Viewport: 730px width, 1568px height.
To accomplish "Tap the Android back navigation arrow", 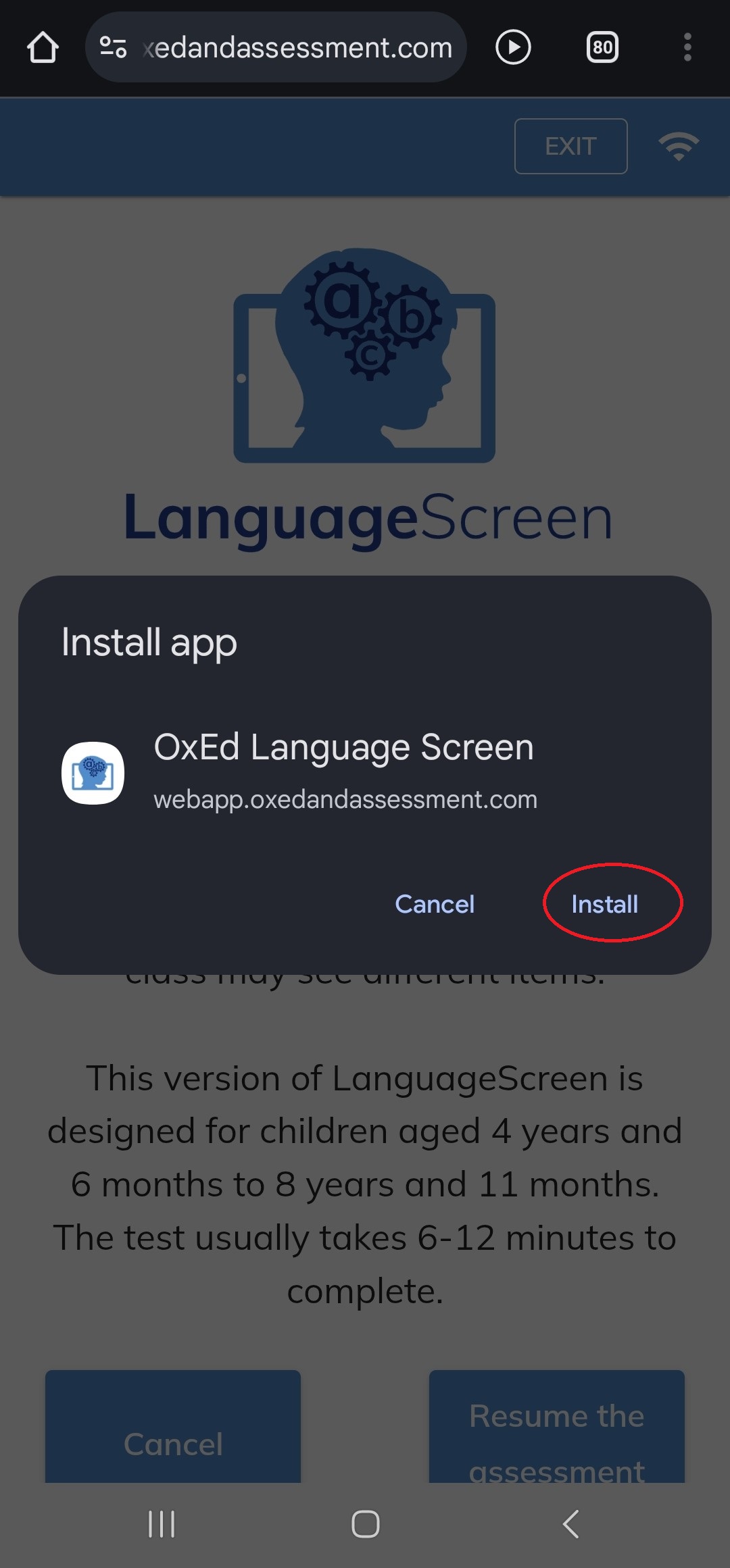I will pos(570,1524).
